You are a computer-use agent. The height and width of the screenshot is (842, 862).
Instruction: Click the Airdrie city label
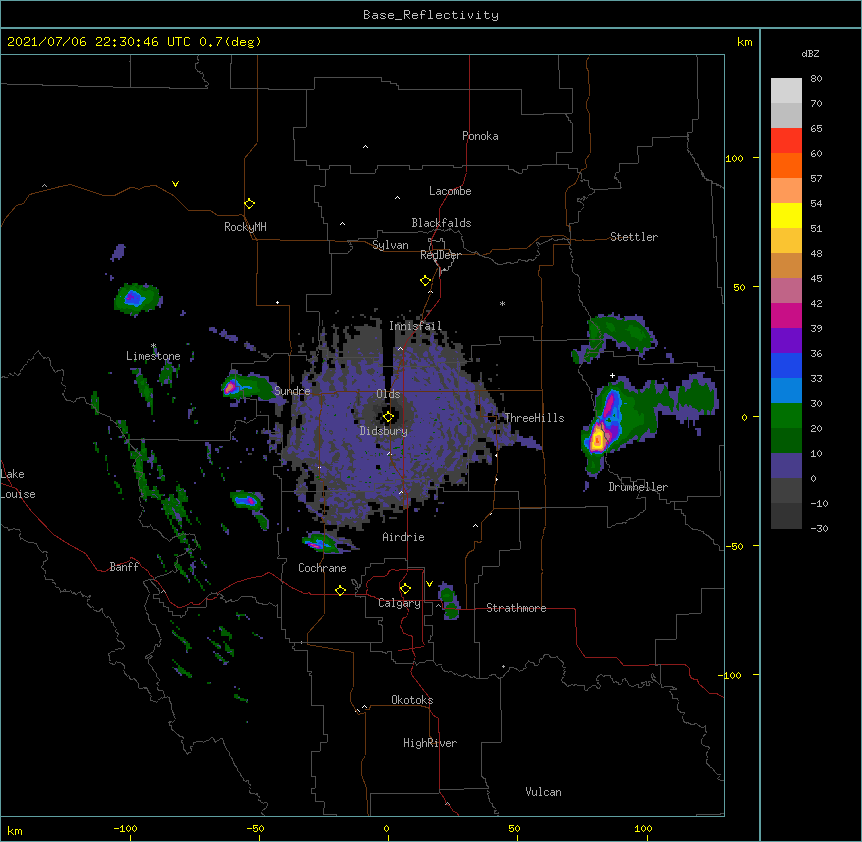click(x=404, y=537)
